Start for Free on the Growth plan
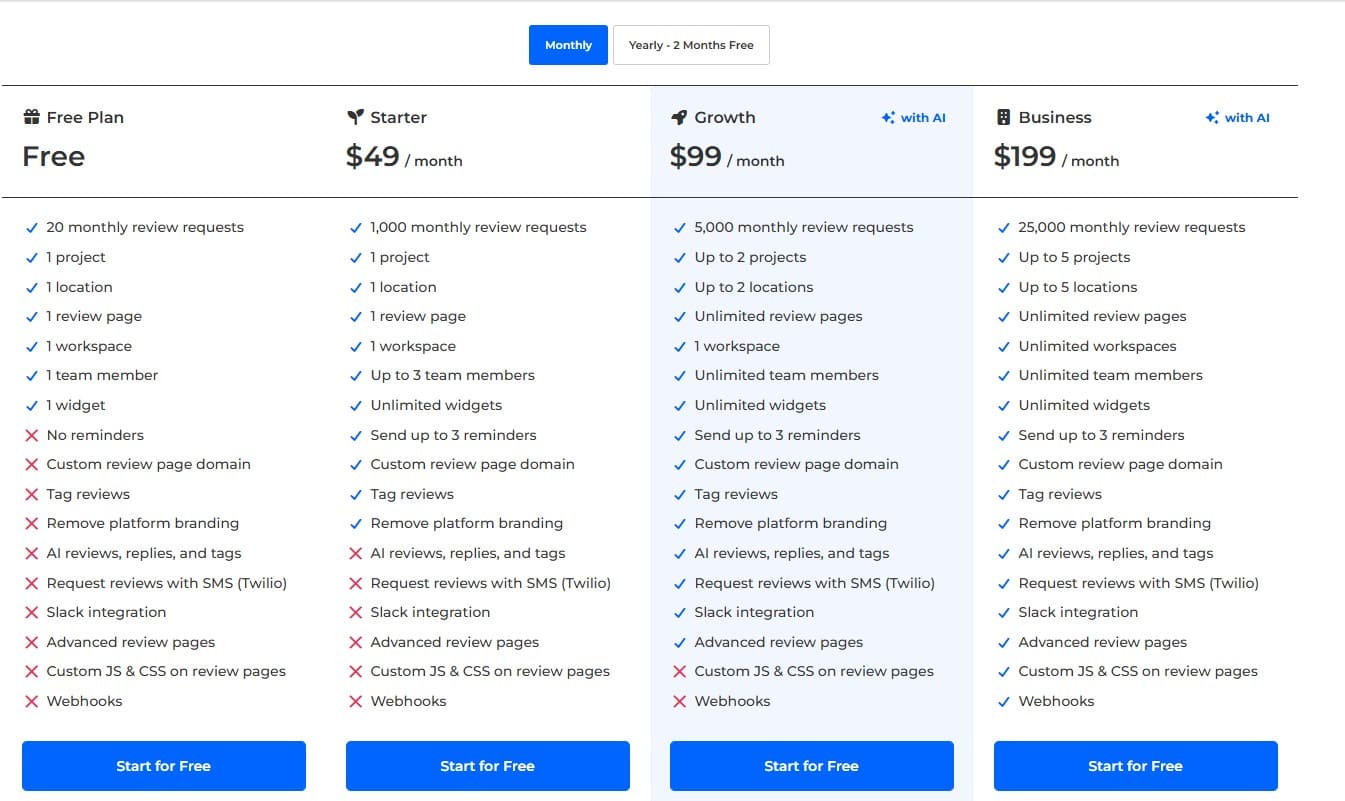The width and height of the screenshot is (1345, 801). click(811, 766)
